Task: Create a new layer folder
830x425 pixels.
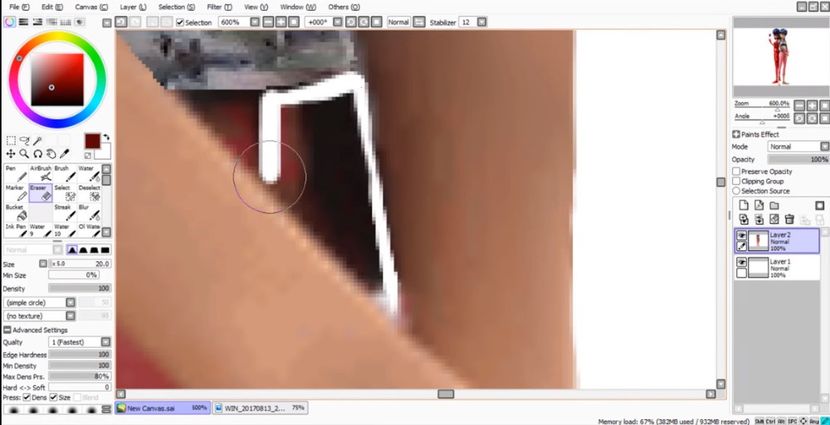Action: 774,205
